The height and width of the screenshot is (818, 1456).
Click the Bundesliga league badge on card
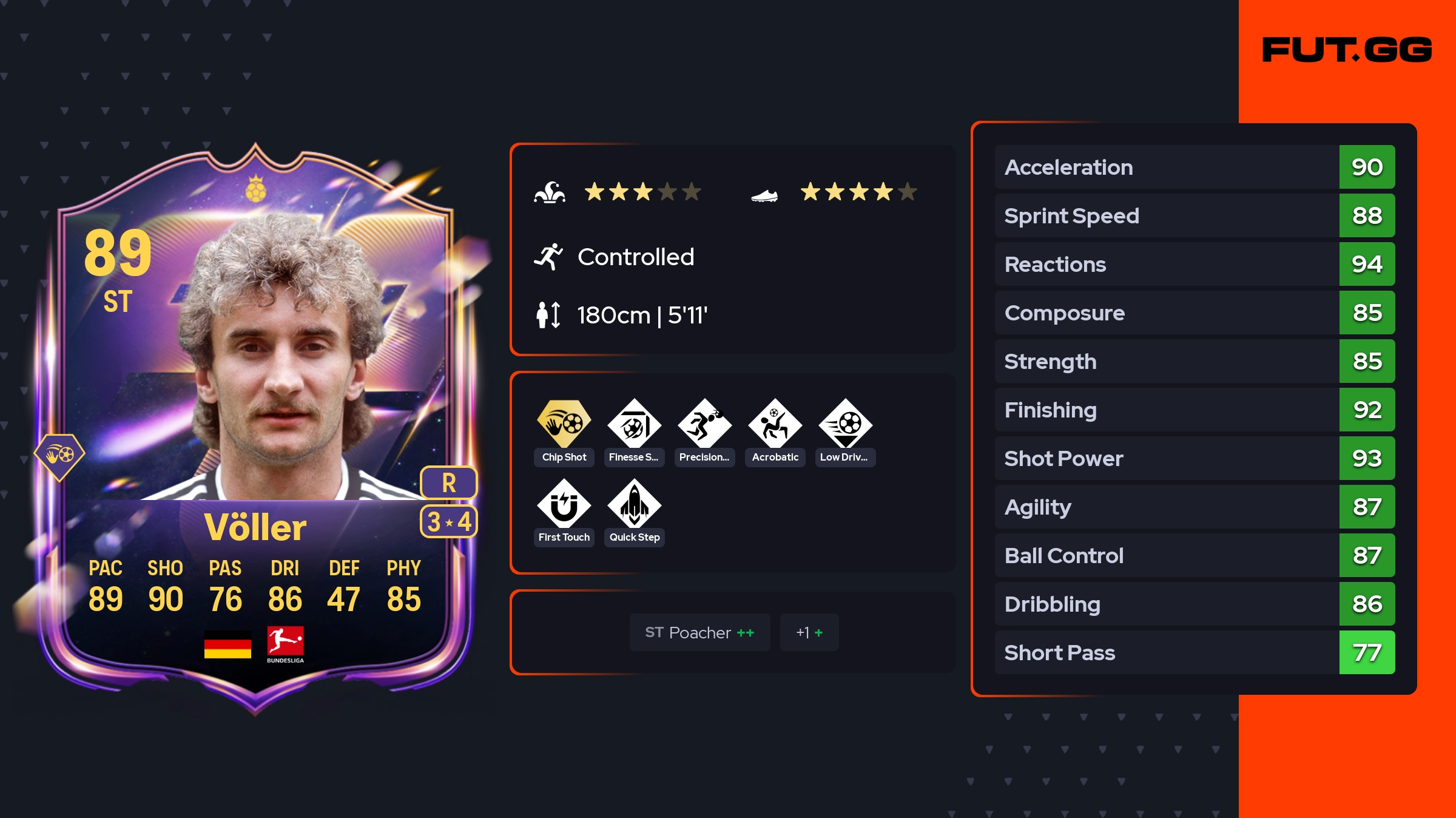click(x=285, y=644)
